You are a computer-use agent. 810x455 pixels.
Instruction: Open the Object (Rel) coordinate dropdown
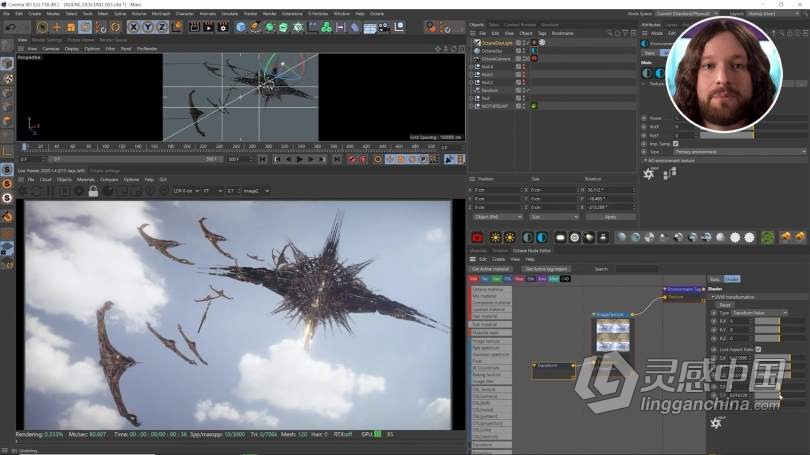click(497, 217)
